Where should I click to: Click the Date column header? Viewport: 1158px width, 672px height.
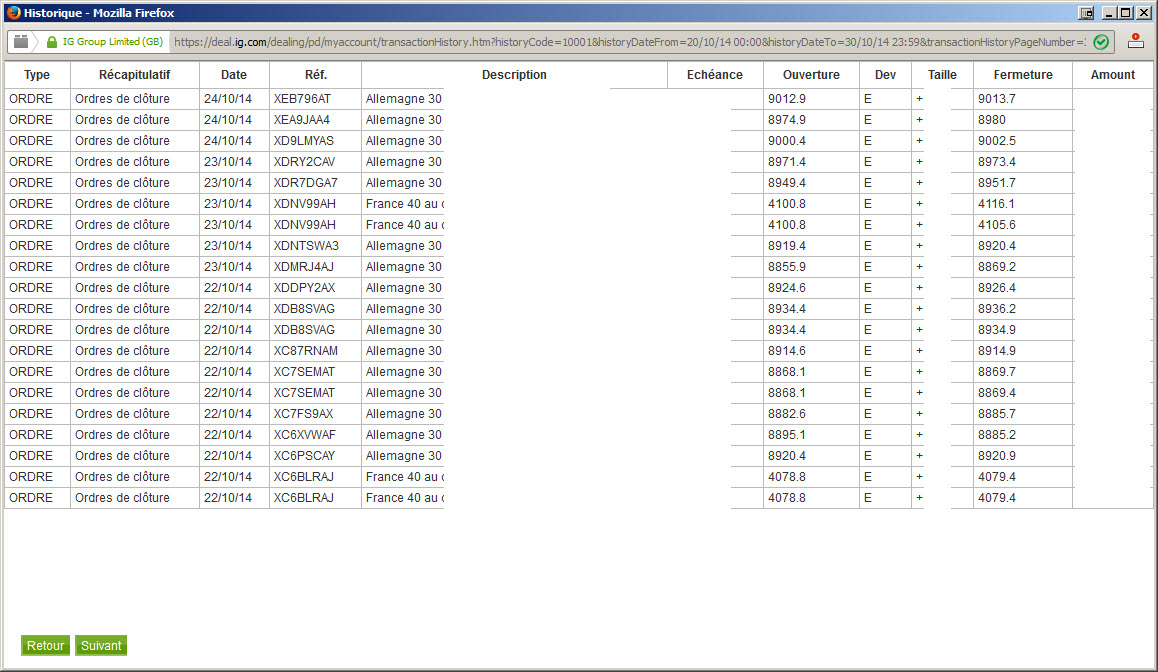[234, 75]
